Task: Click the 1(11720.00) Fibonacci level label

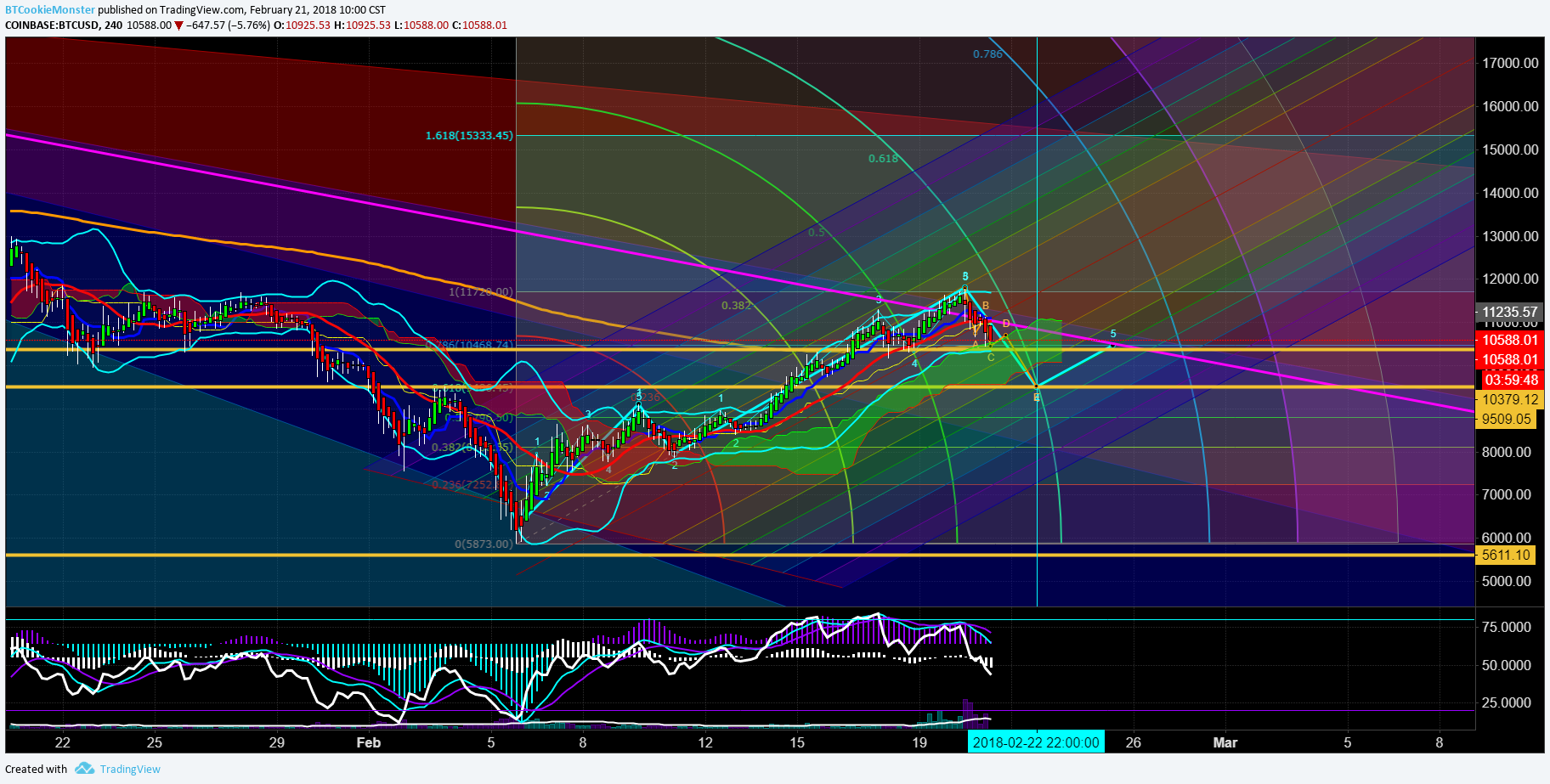Action: pos(481,291)
